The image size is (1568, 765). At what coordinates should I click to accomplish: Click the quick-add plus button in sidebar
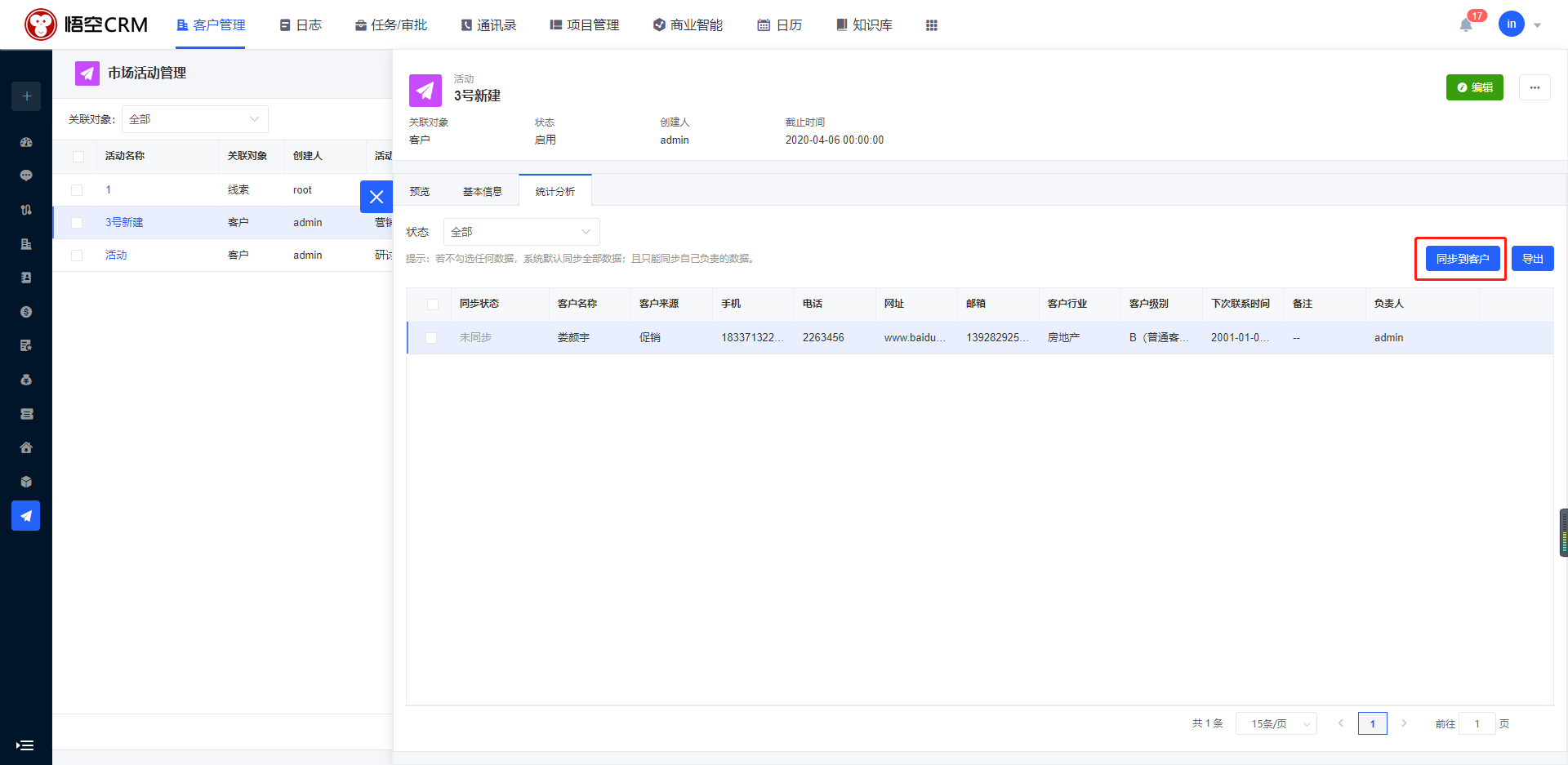pyautogui.click(x=26, y=96)
